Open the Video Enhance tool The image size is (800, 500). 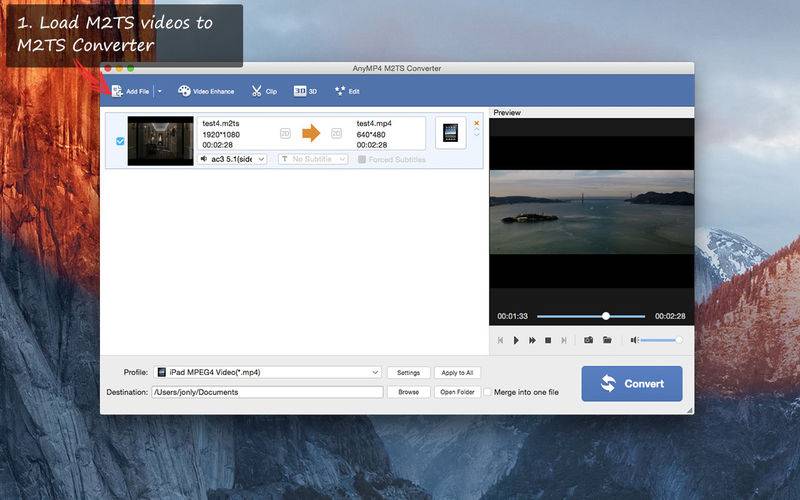(x=206, y=91)
